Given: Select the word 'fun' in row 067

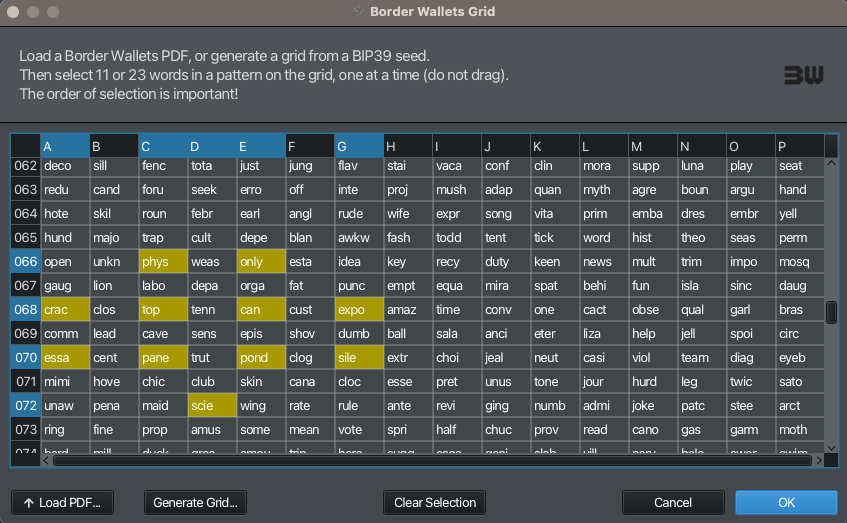Looking at the screenshot, I should [653, 285].
